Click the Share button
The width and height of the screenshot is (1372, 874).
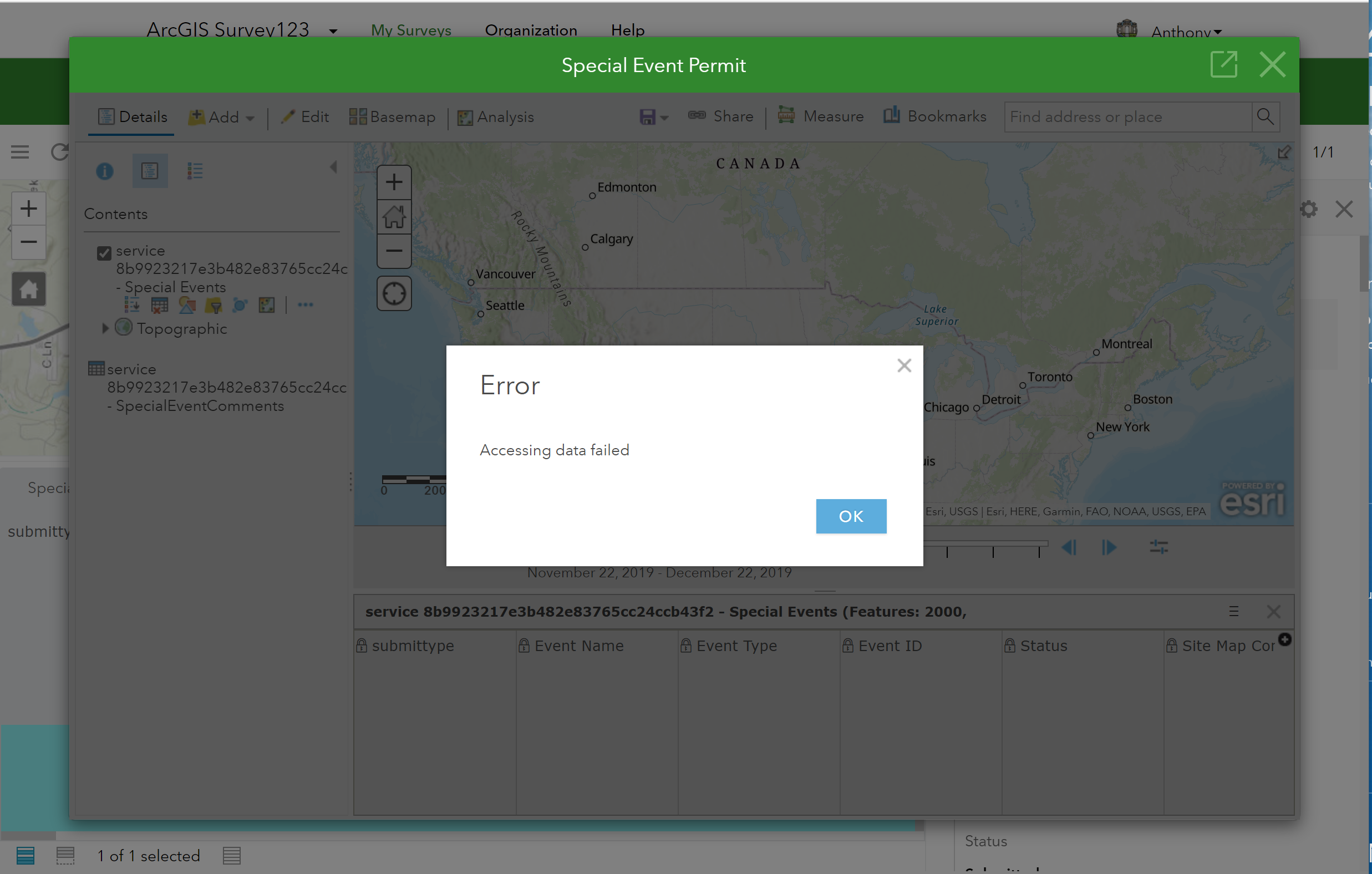720,116
